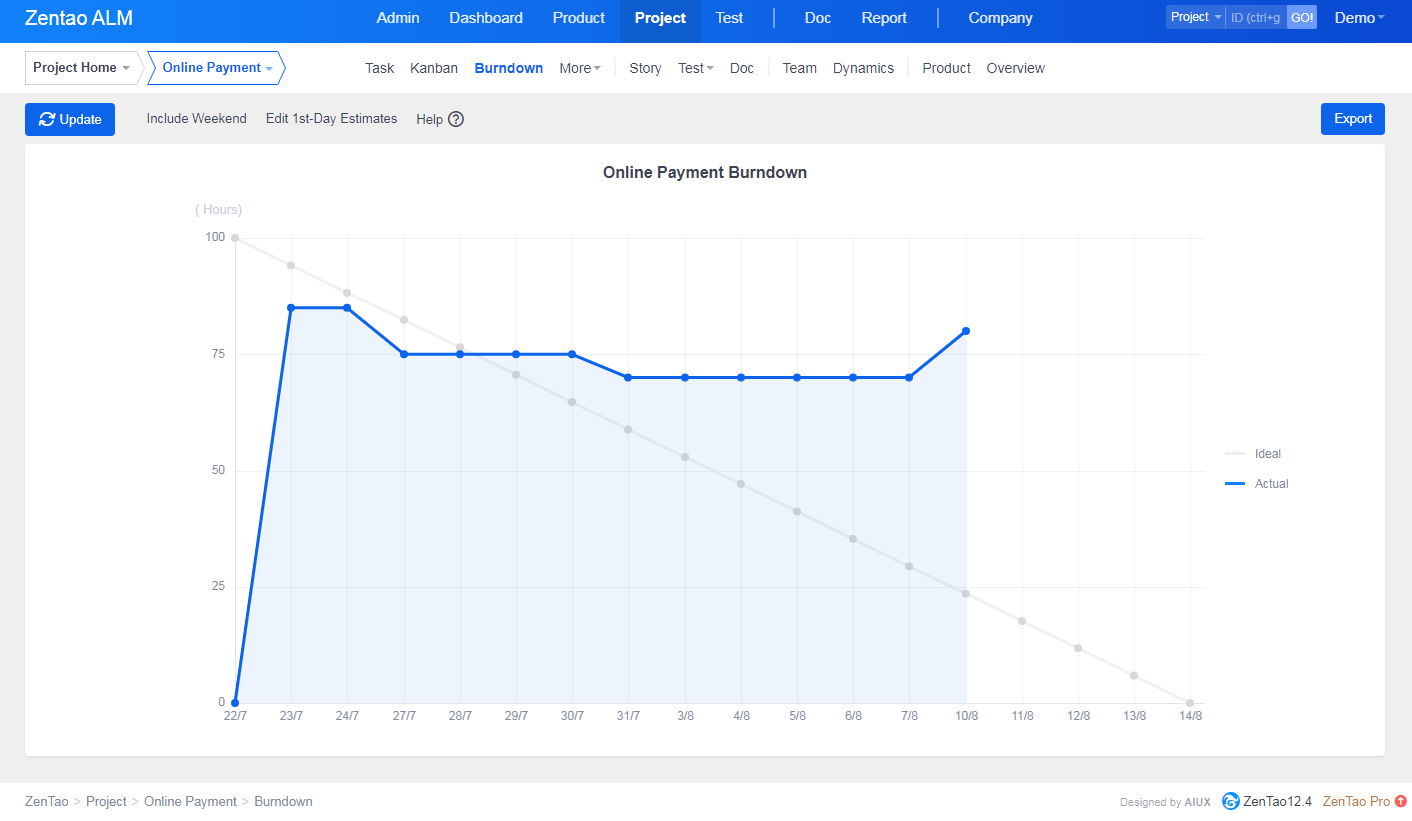Click the Actual data point at 10/8
Screen dimensions: 1412x821
click(x=966, y=331)
